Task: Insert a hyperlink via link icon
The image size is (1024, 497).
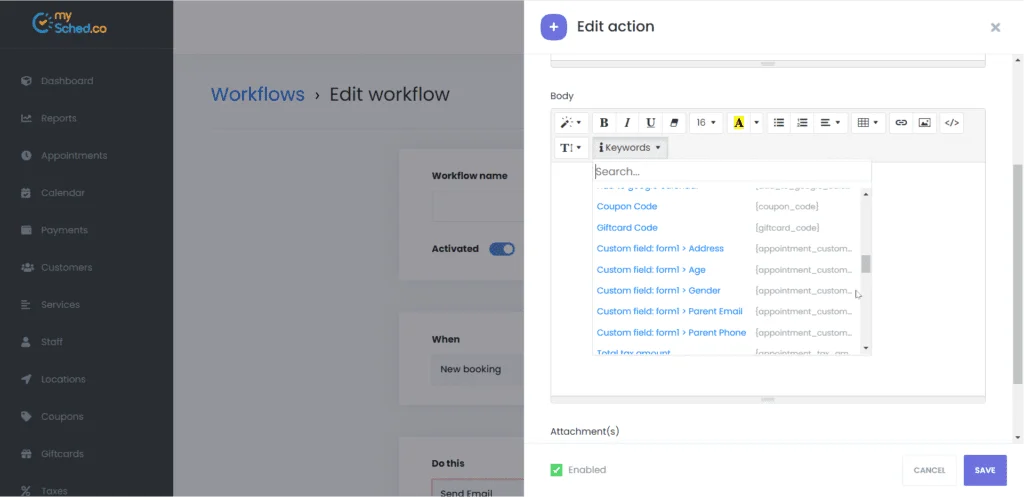Action: [901, 123]
